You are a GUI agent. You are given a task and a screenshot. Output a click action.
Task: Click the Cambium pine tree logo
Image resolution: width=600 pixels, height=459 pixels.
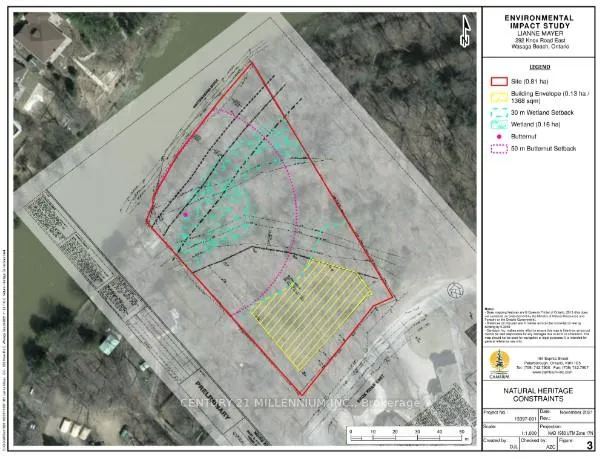[499, 364]
